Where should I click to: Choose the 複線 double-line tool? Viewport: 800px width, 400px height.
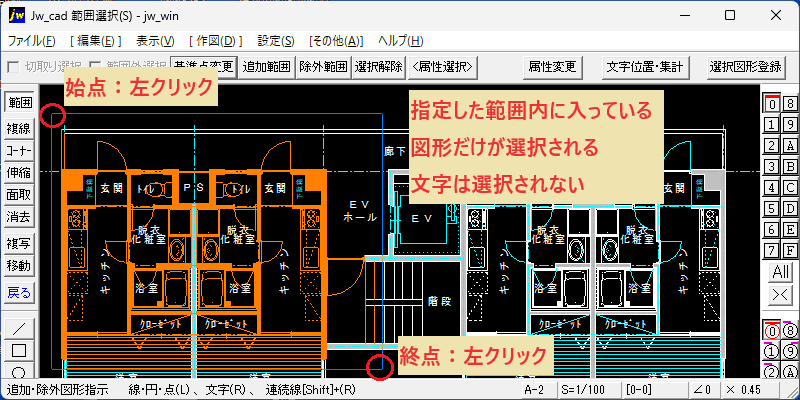coord(19,129)
